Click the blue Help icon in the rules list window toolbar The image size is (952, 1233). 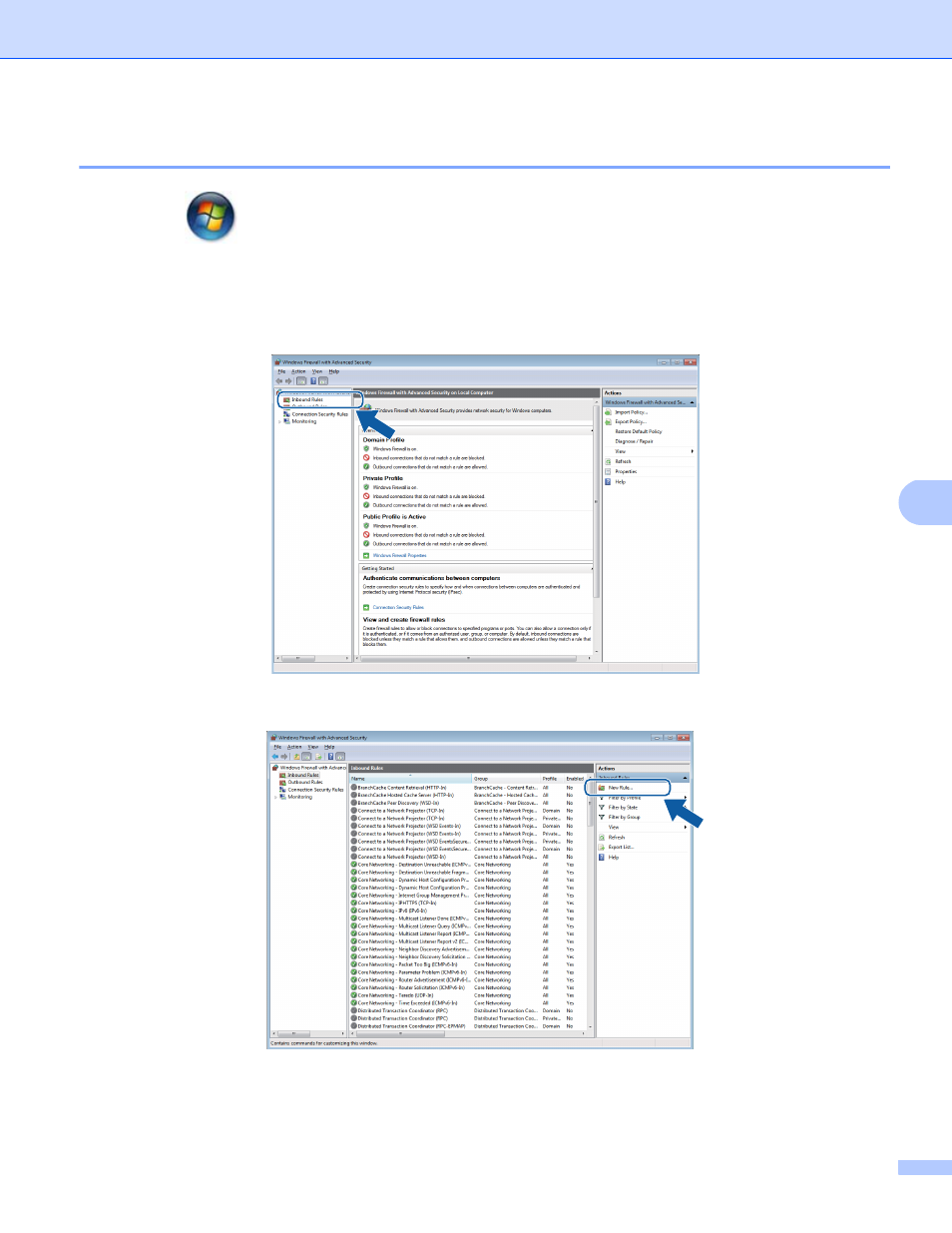point(330,756)
